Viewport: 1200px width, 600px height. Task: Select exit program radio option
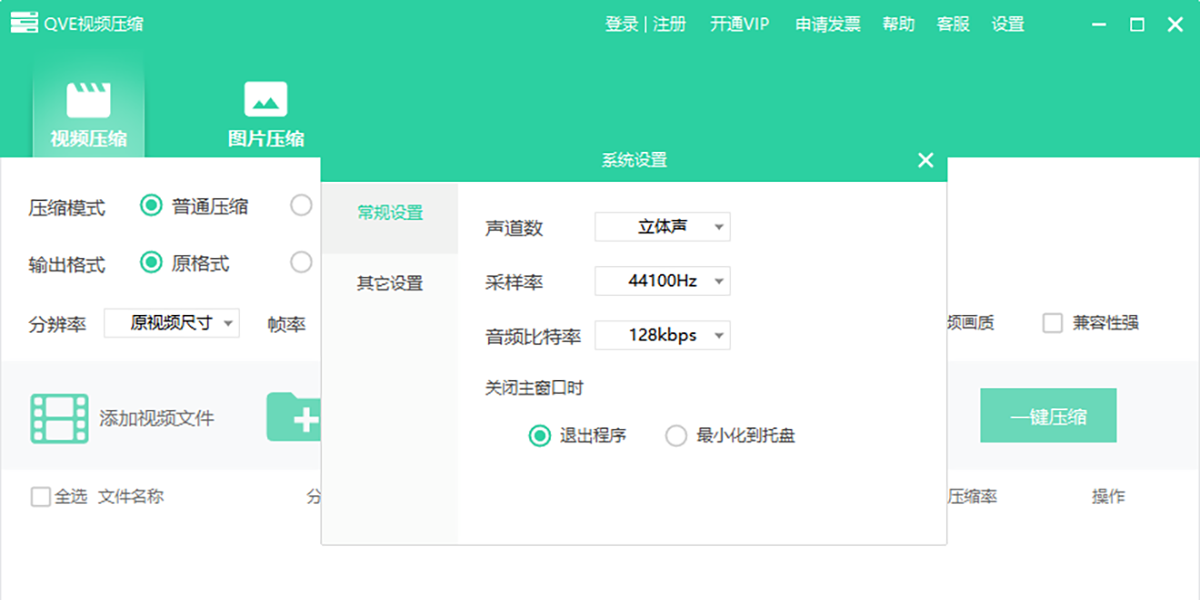click(x=540, y=436)
